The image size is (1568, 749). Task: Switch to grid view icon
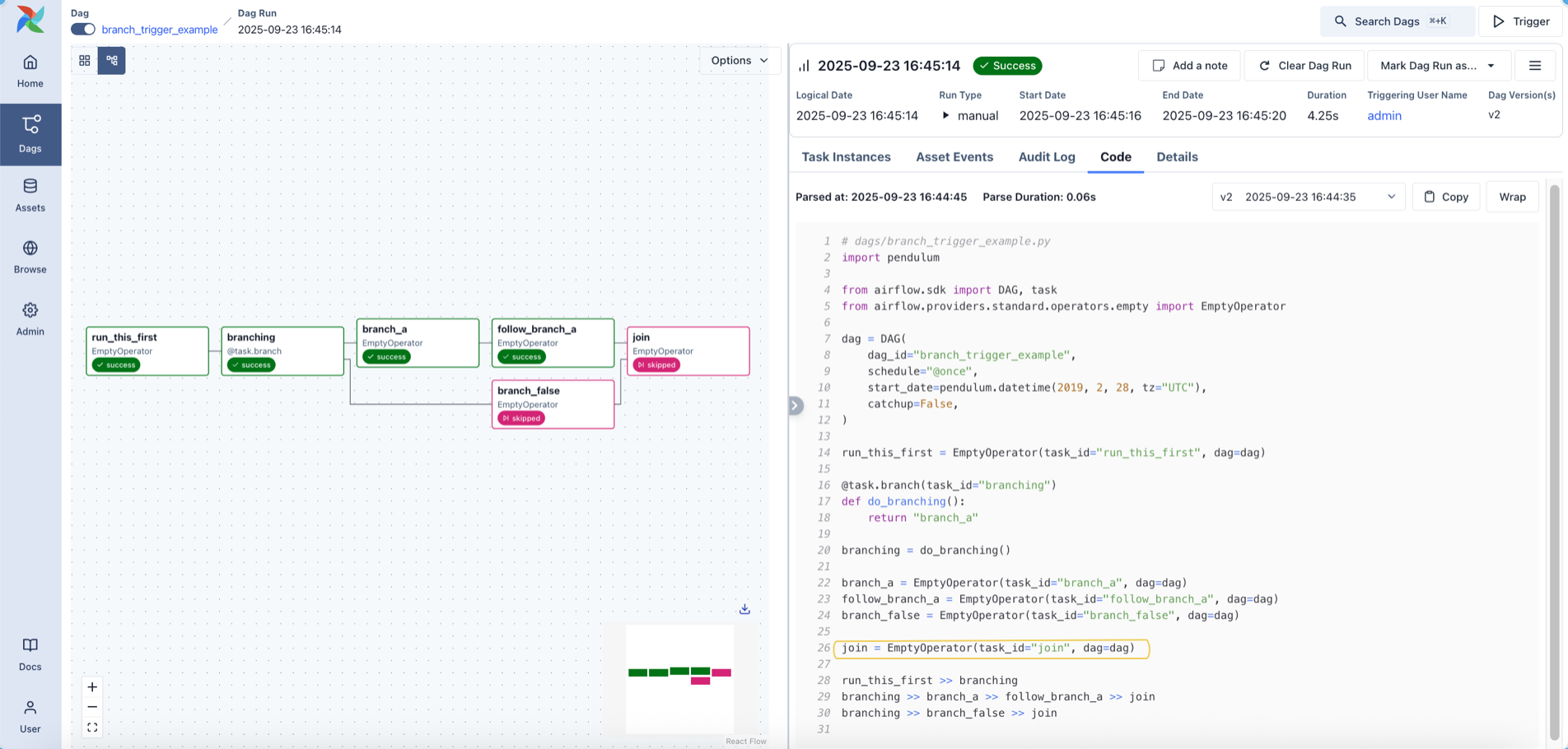click(x=85, y=60)
